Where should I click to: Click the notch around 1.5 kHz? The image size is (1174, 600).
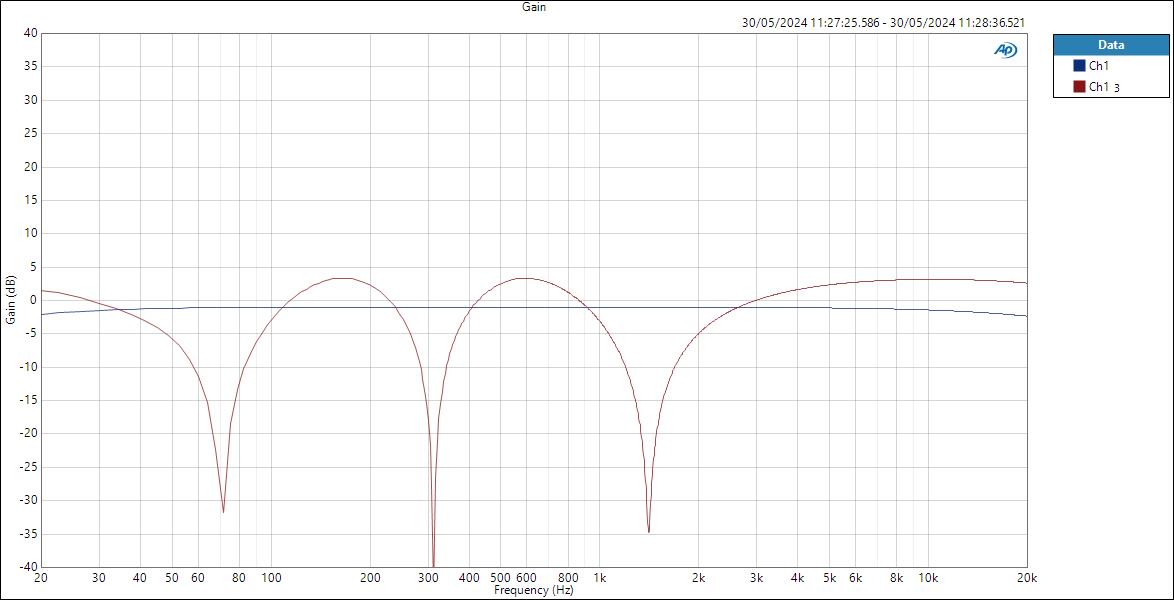click(648, 532)
